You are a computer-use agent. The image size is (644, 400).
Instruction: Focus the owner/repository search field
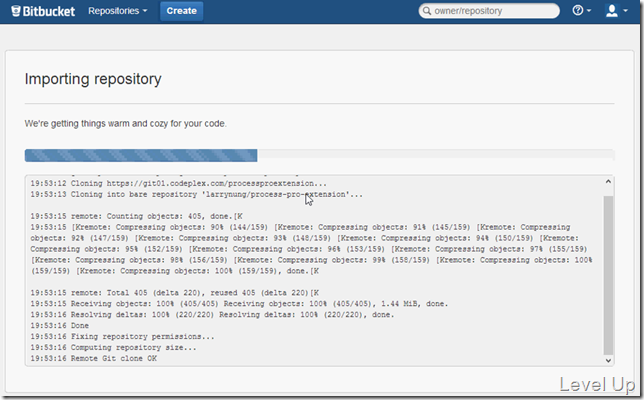pyautogui.click(x=489, y=11)
